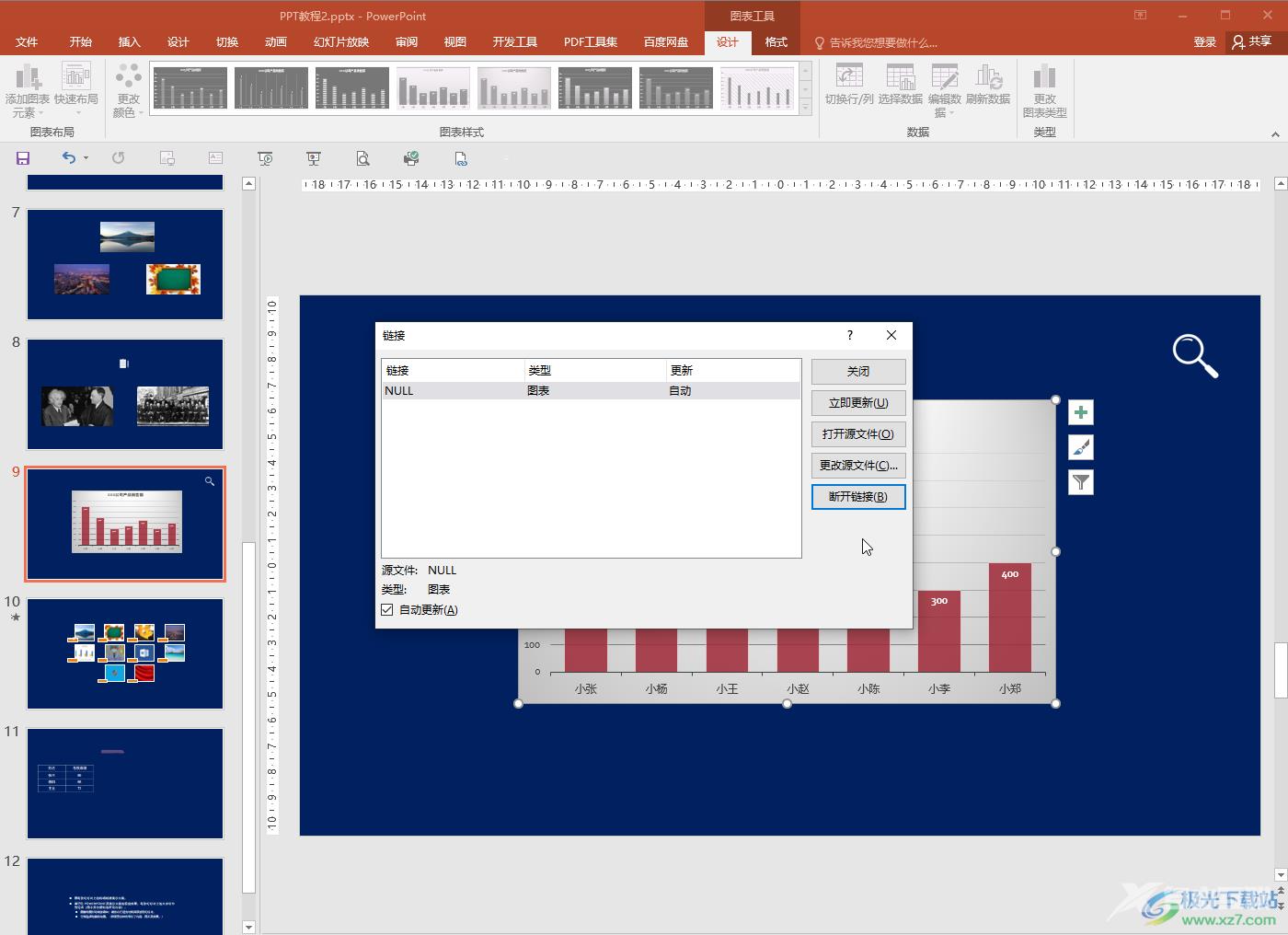
Task: Apply the fourth light chart style thumbnail
Action: pyautogui.click(x=433, y=88)
